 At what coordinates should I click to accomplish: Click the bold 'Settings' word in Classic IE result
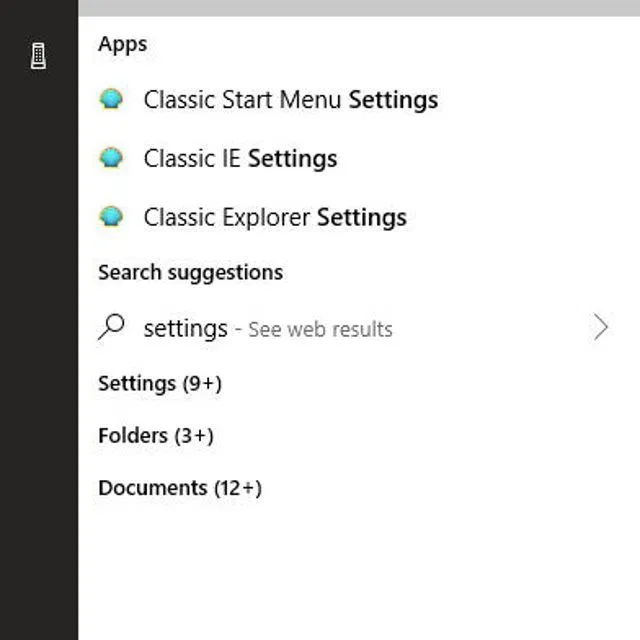pos(292,158)
